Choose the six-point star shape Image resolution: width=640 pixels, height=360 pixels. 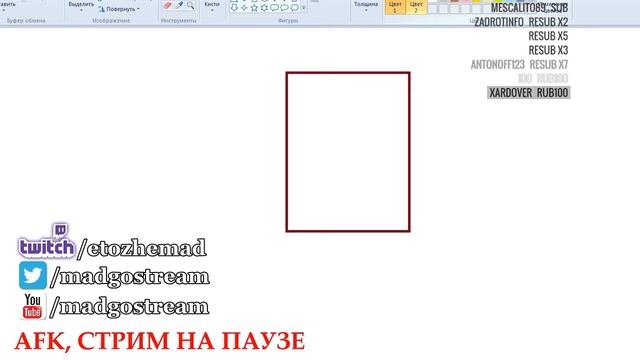point(264,7)
